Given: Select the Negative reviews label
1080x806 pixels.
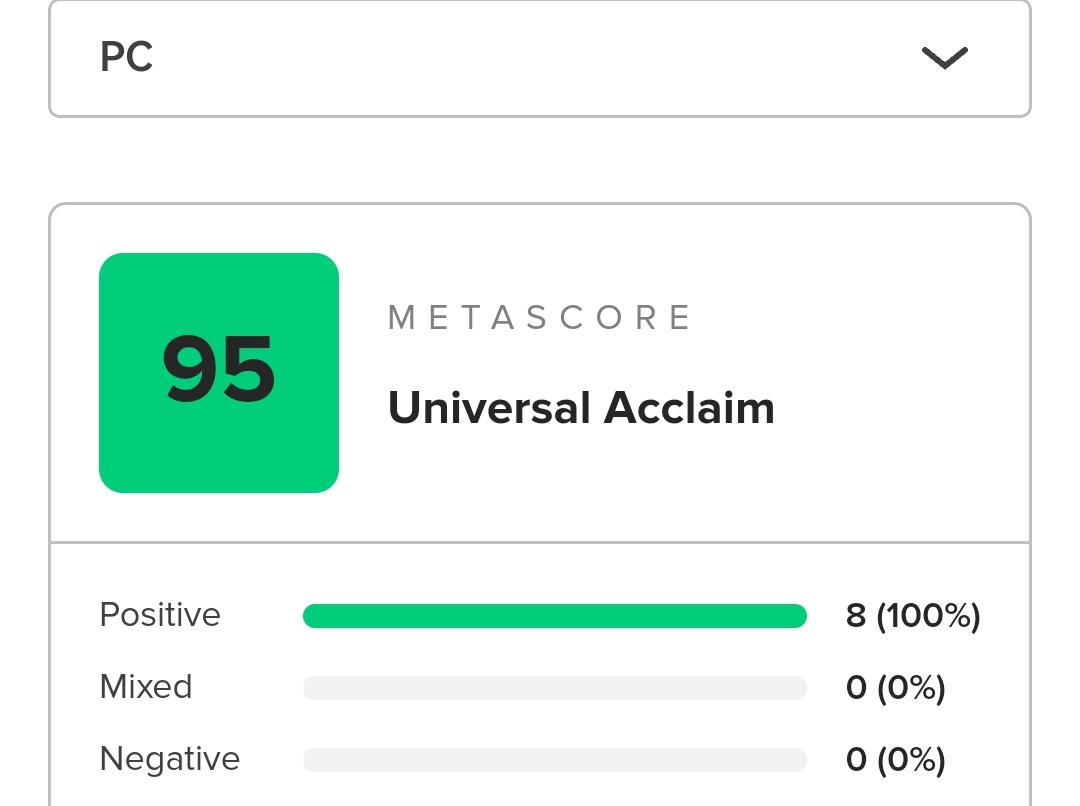Looking at the screenshot, I should (x=169, y=759).
